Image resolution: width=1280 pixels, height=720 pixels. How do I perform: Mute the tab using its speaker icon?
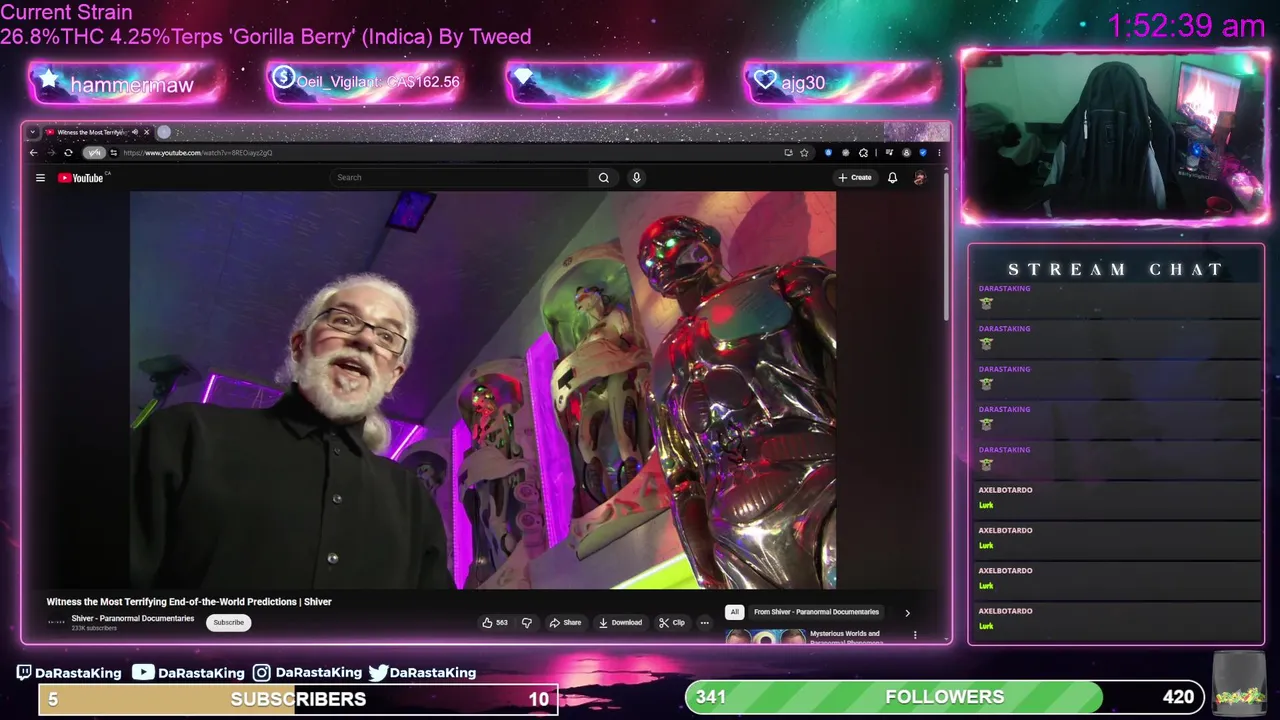pyautogui.click(x=135, y=132)
